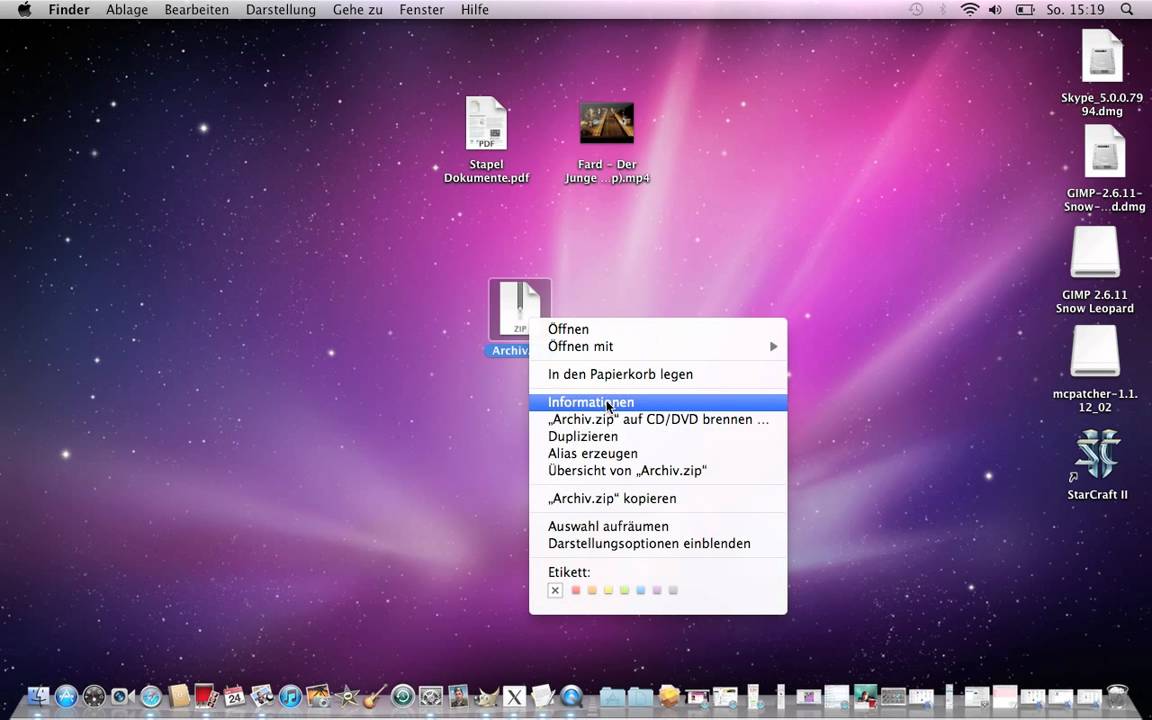The image size is (1152, 720).
Task: Open the Apple menu
Action: pos(24,10)
